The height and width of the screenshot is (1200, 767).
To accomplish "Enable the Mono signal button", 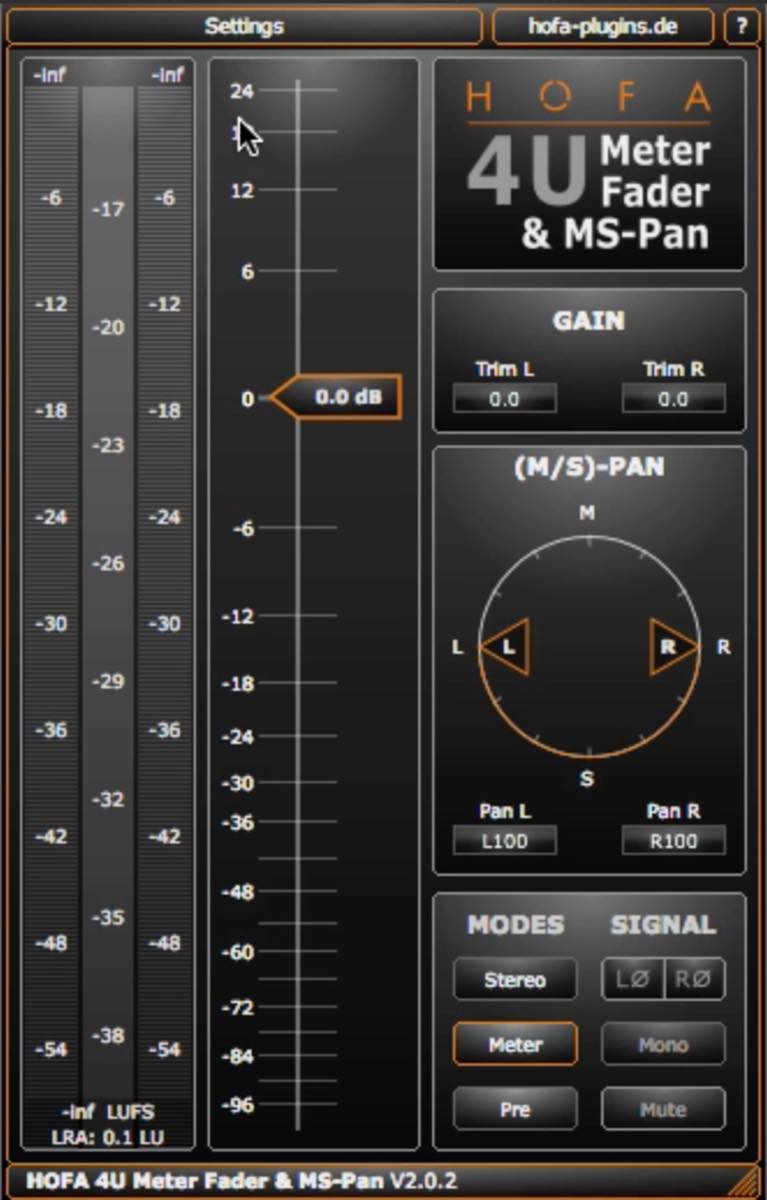I will click(x=663, y=1045).
